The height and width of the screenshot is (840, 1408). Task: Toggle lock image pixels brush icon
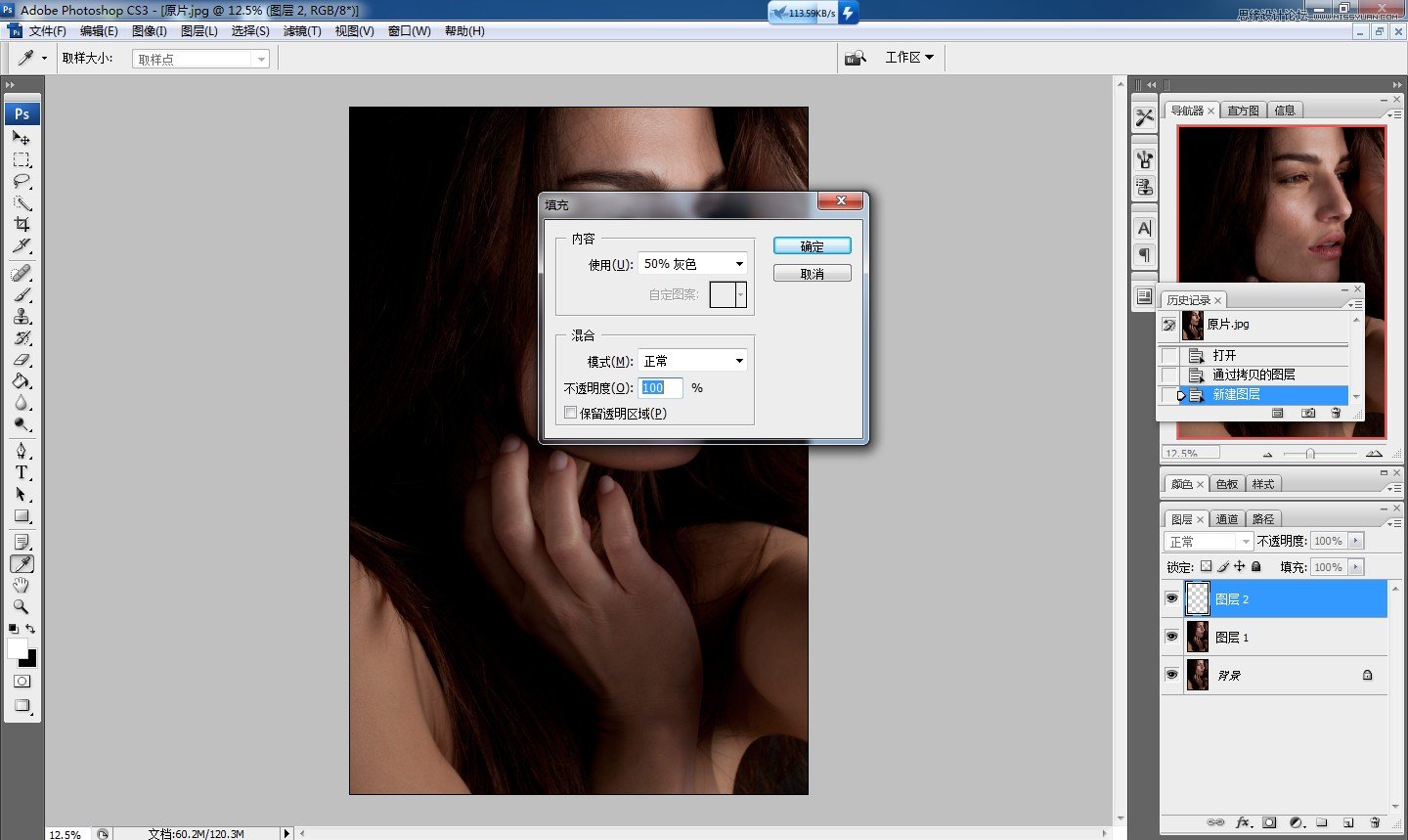tap(1223, 566)
